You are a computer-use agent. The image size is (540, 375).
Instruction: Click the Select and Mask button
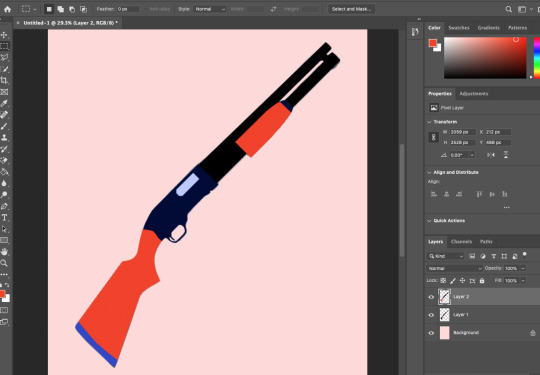pyautogui.click(x=351, y=9)
